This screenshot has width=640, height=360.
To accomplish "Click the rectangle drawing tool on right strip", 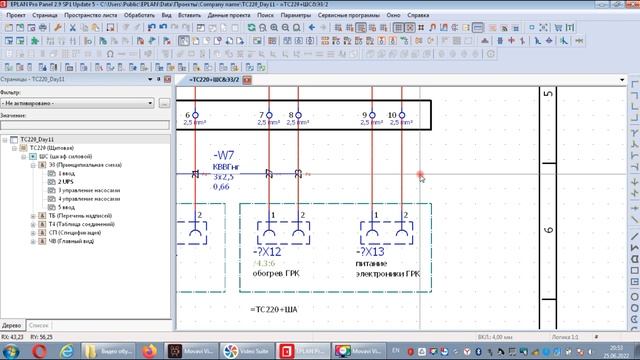I will [x=634, y=271].
